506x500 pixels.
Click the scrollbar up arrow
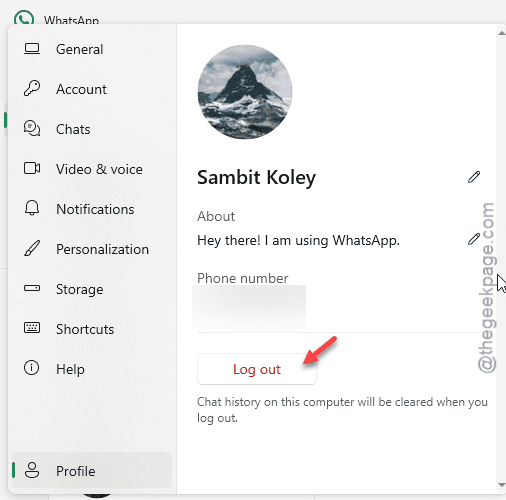tap(502, 33)
